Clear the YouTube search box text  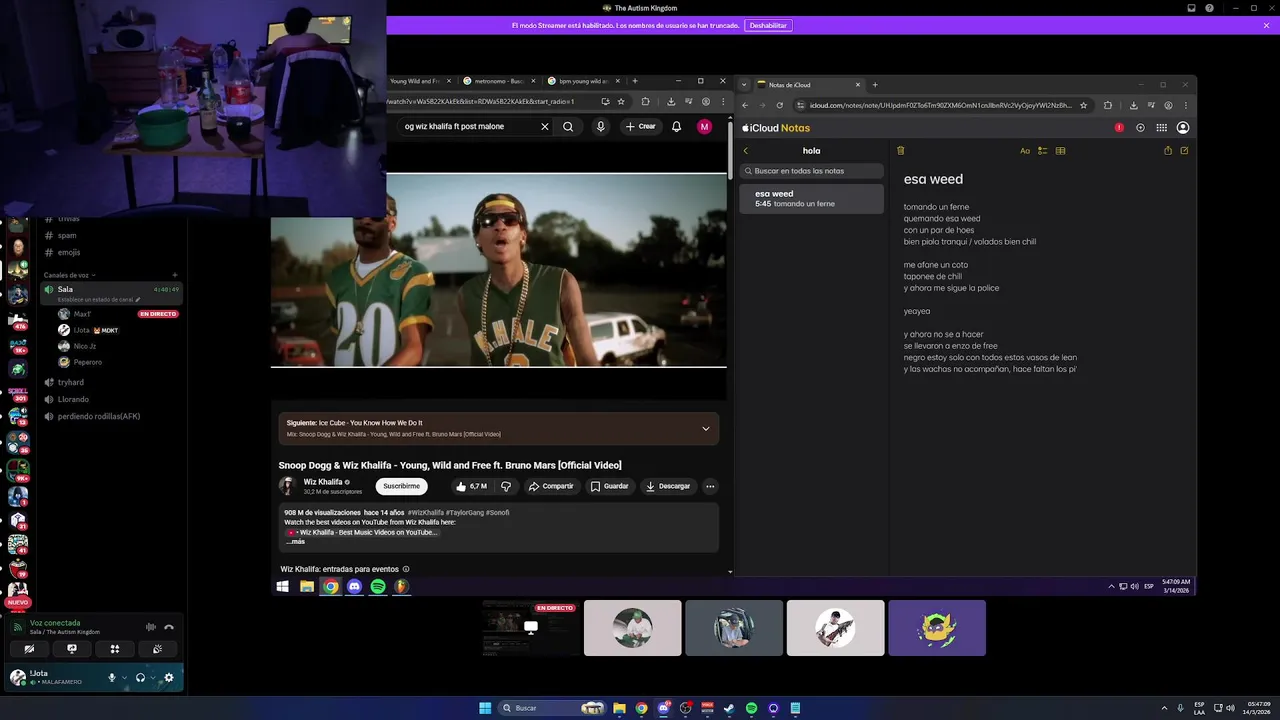[545, 126]
